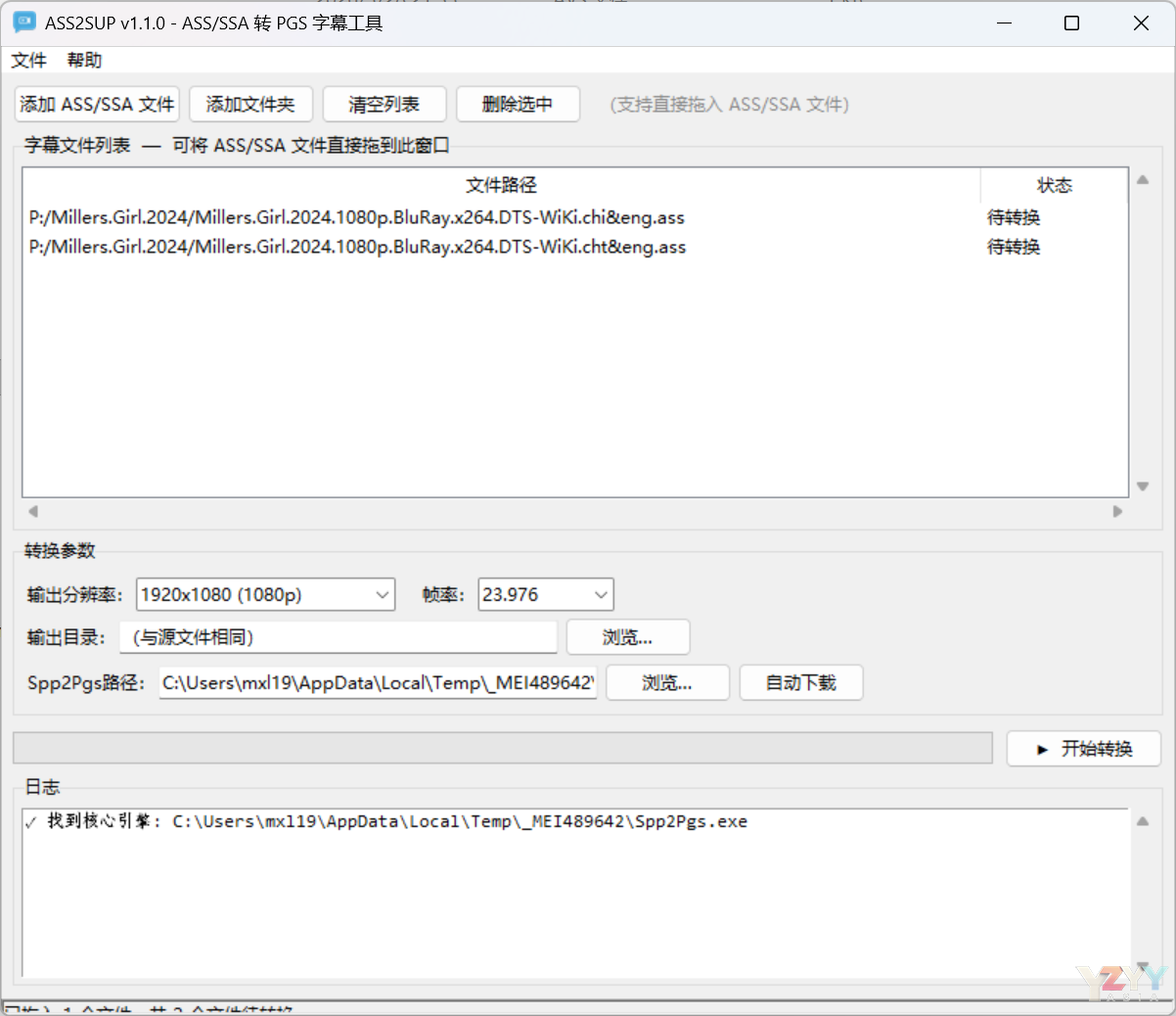This screenshot has height=1016, width=1176.
Task: Clear the list with 清空列表
Action: point(384,105)
